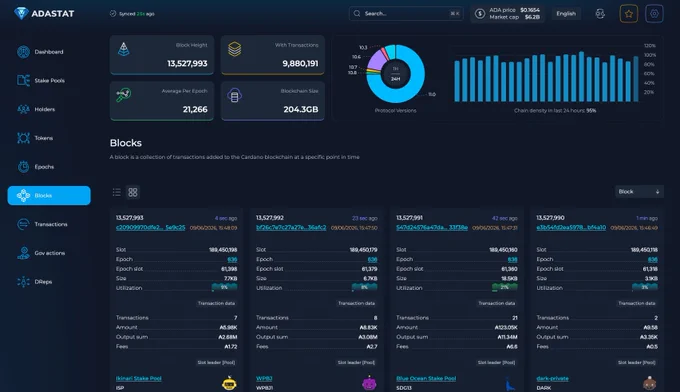Open the Blue Ocean Stake Pool link
Image resolution: width=680 pixels, height=392 pixels.
coord(426,379)
